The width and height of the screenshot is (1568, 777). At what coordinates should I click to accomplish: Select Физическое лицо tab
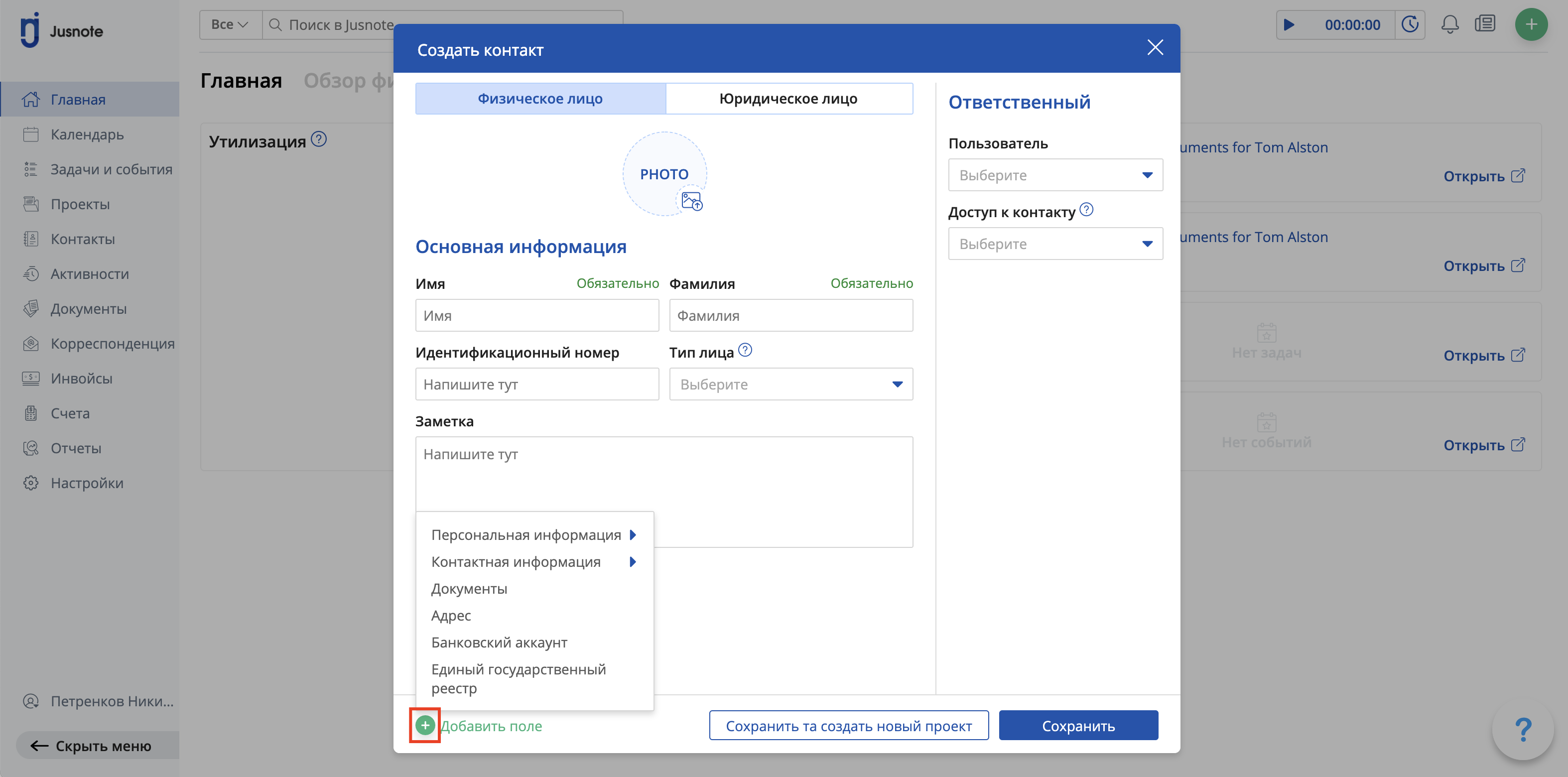[x=540, y=99]
